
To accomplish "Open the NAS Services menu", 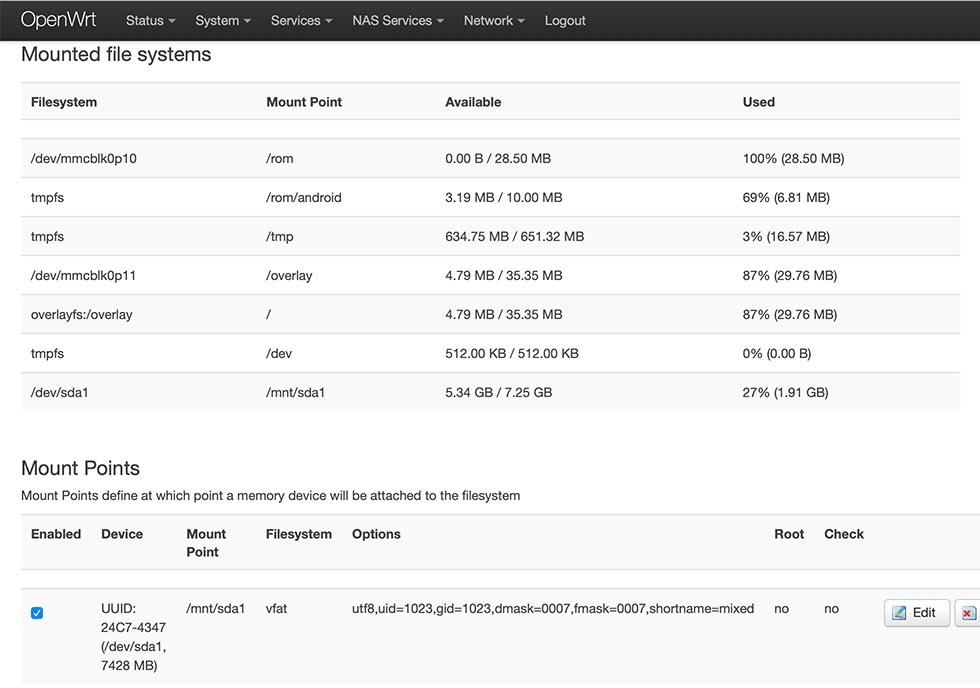I will click(x=398, y=21).
